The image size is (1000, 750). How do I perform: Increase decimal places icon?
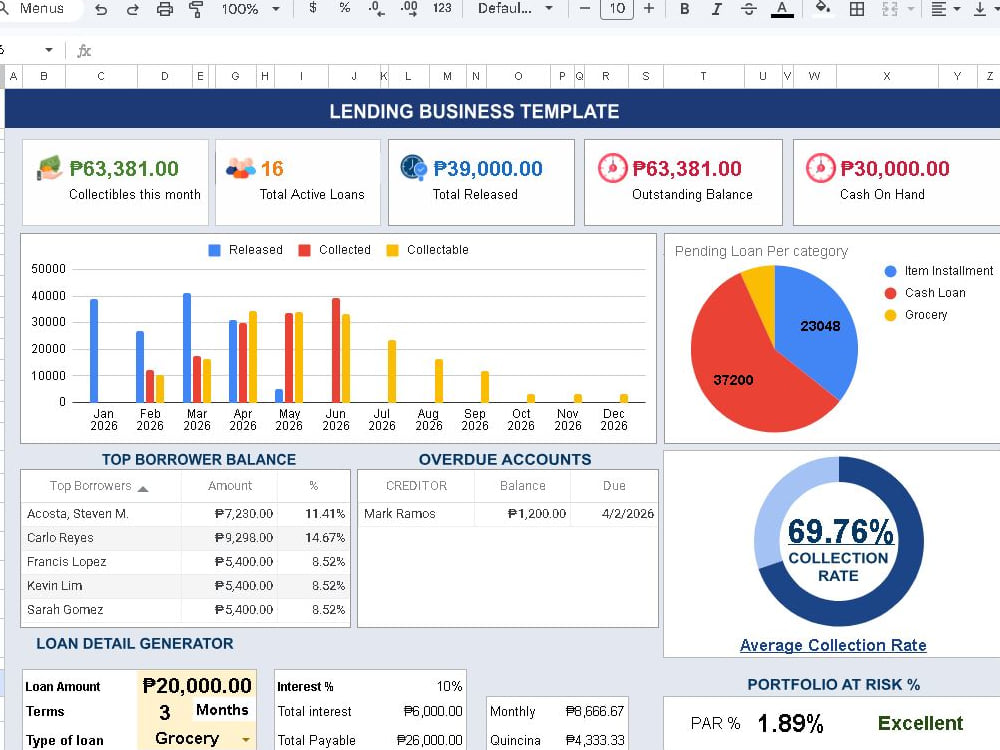pos(409,9)
